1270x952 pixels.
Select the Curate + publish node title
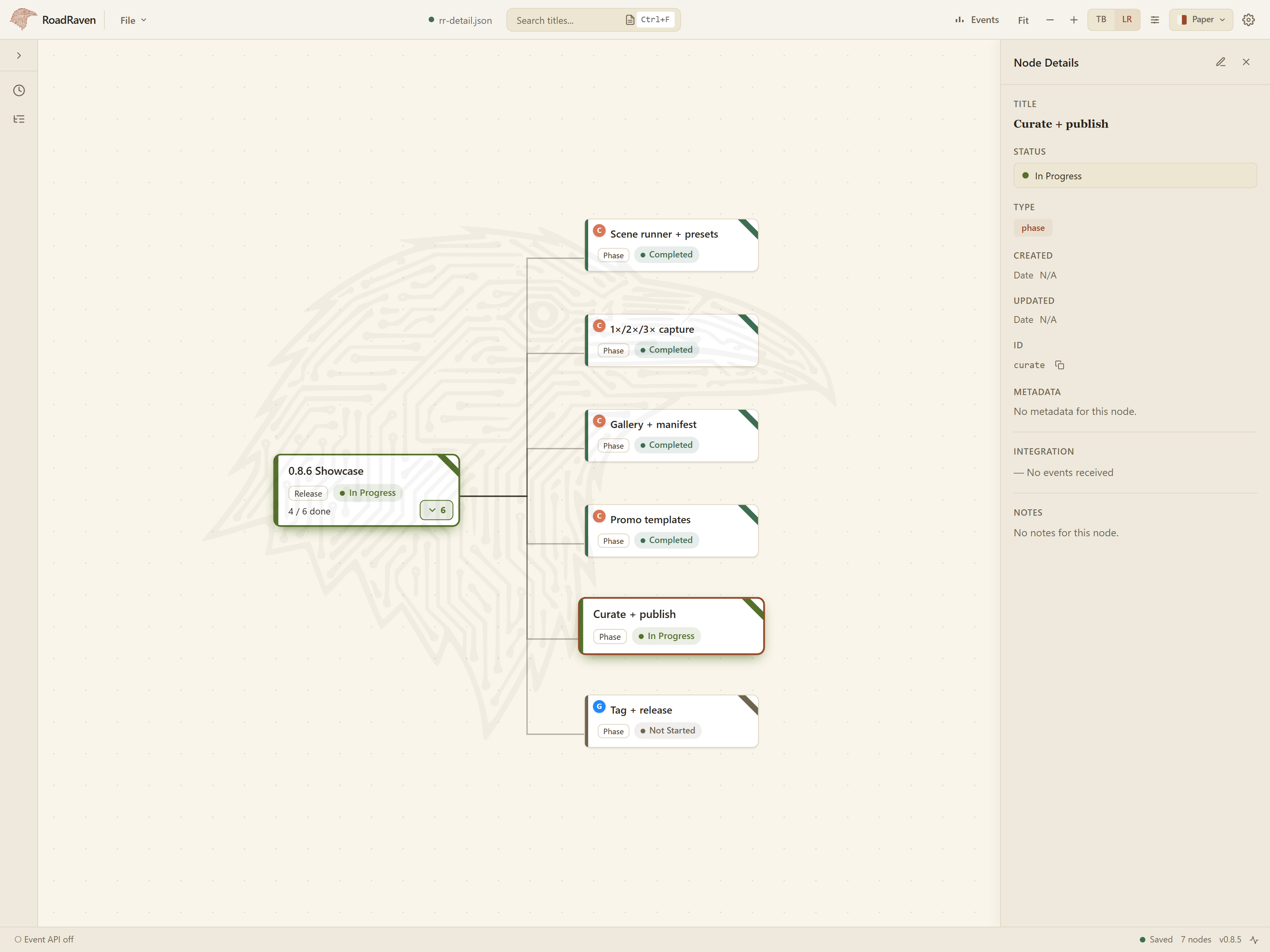634,614
